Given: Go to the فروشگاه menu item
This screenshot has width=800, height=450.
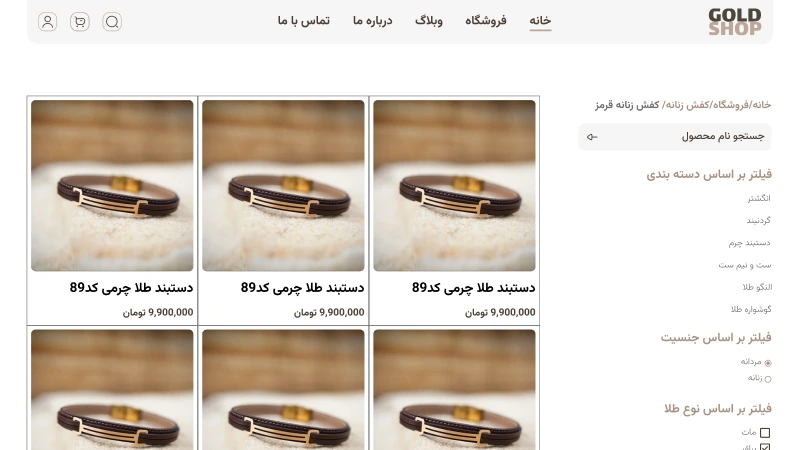Looking at the screenshot, I should coord(486,21).
